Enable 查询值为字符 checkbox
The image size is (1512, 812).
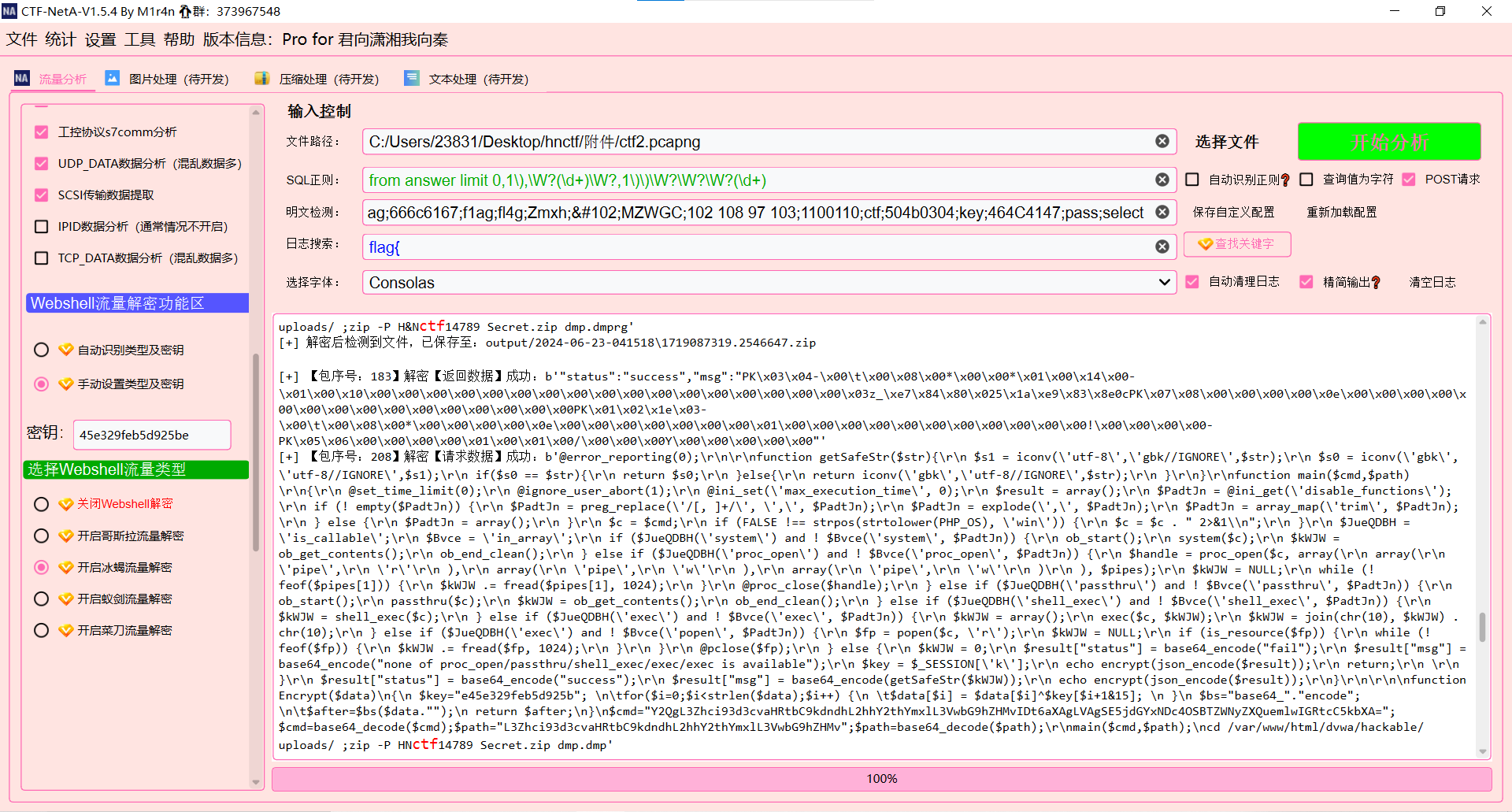pos(1306,180)
